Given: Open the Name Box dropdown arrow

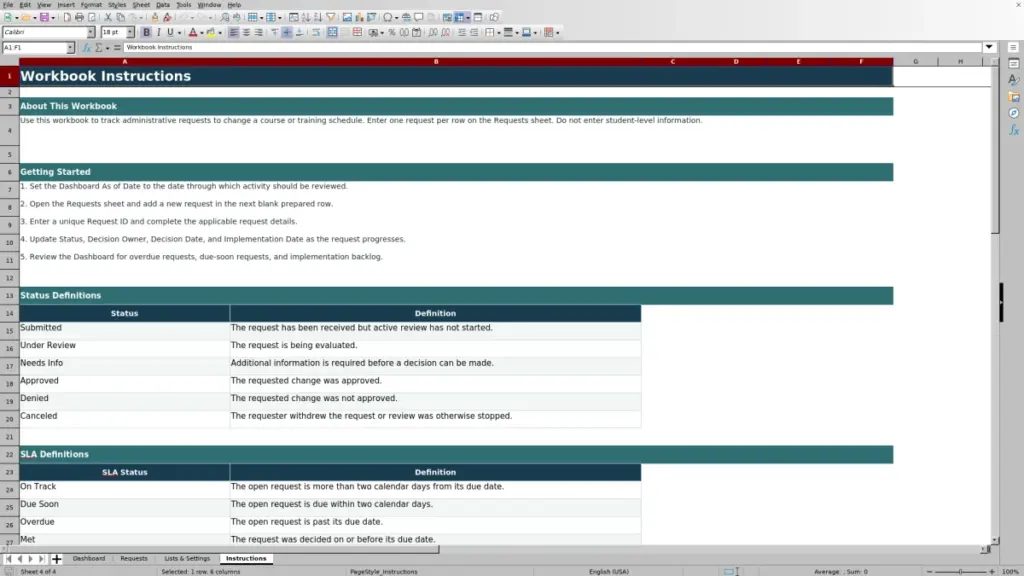Looking at the screenshot, I should [70, 48].
